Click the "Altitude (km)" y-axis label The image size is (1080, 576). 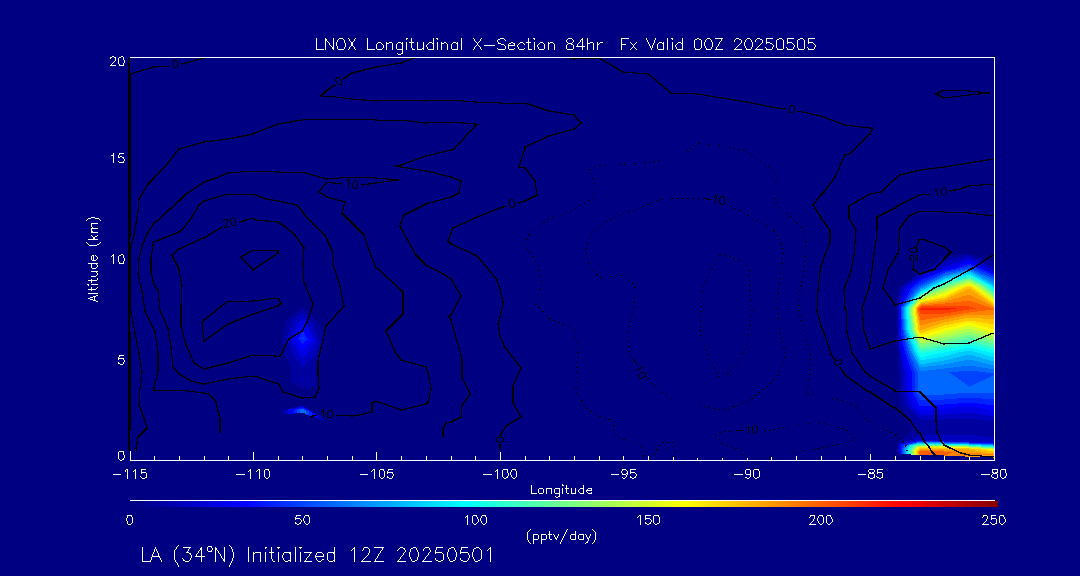pyautogui.click(x=93, y=259)
